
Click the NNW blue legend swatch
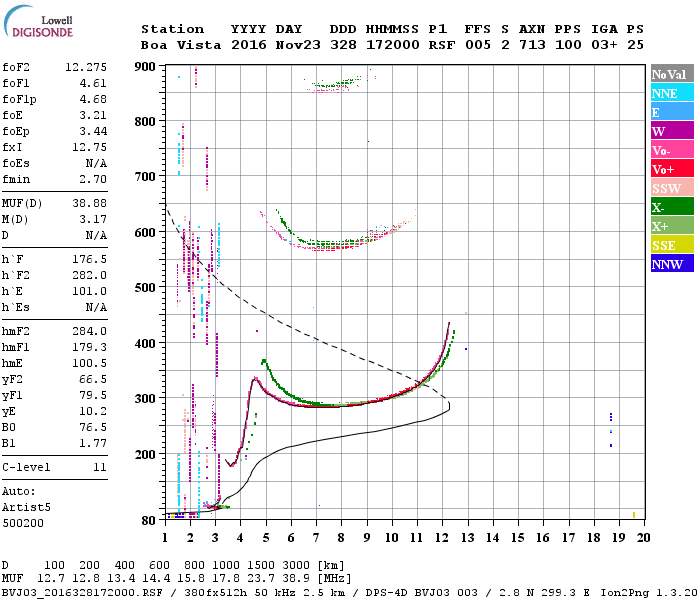pos(672,264)
